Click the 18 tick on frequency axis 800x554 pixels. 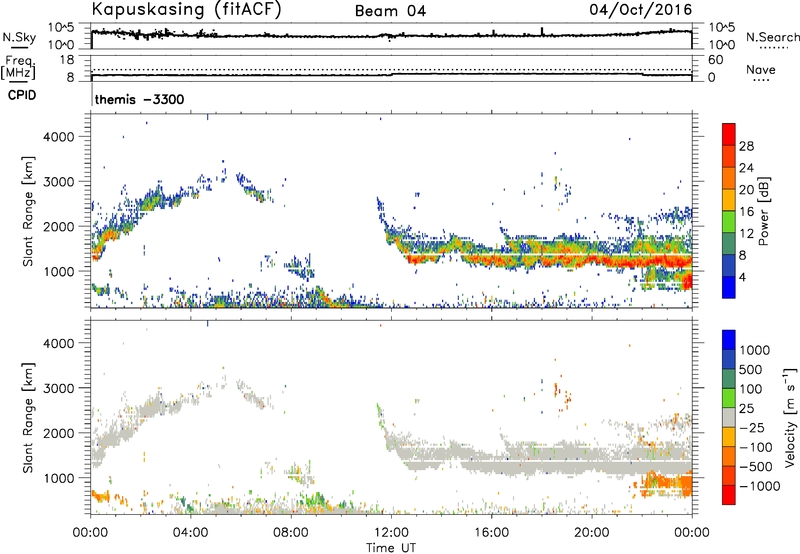click(67, 60)
